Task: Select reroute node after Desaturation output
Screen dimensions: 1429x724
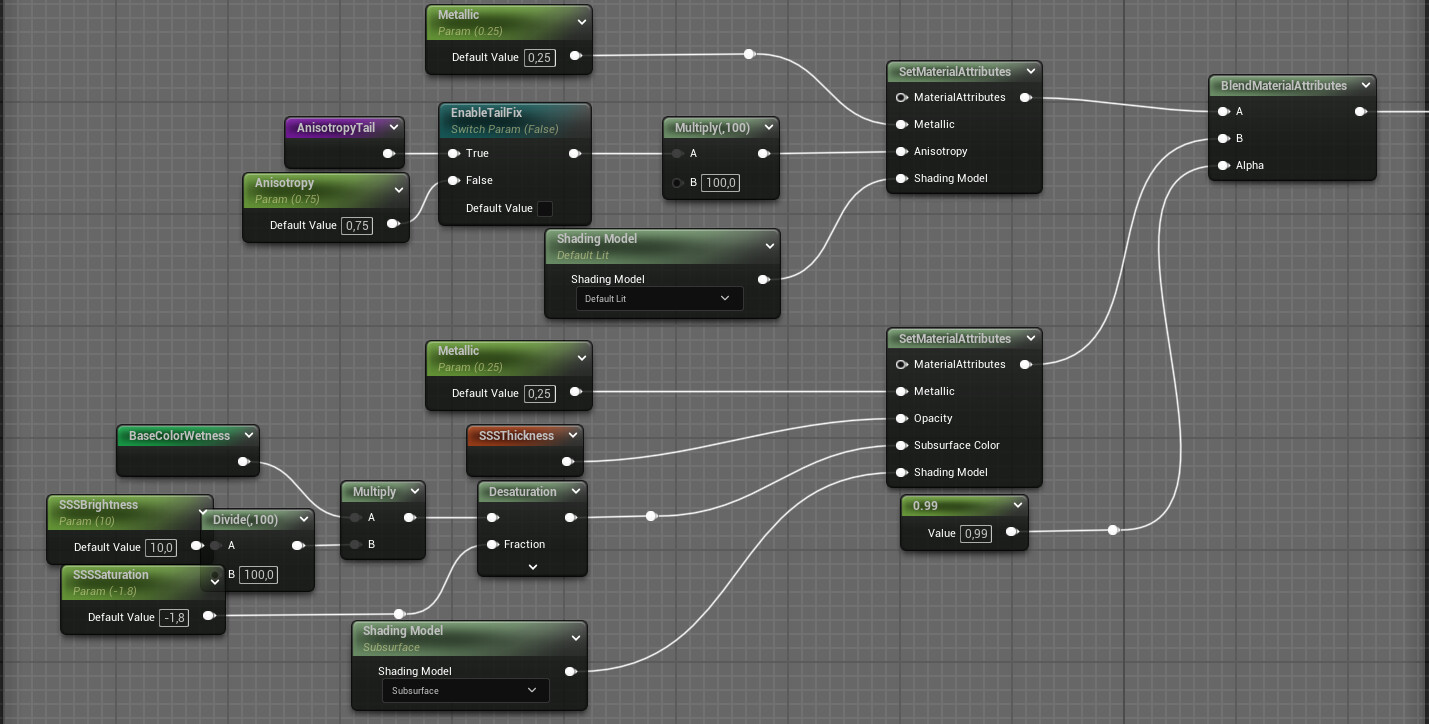Action: 651,516
